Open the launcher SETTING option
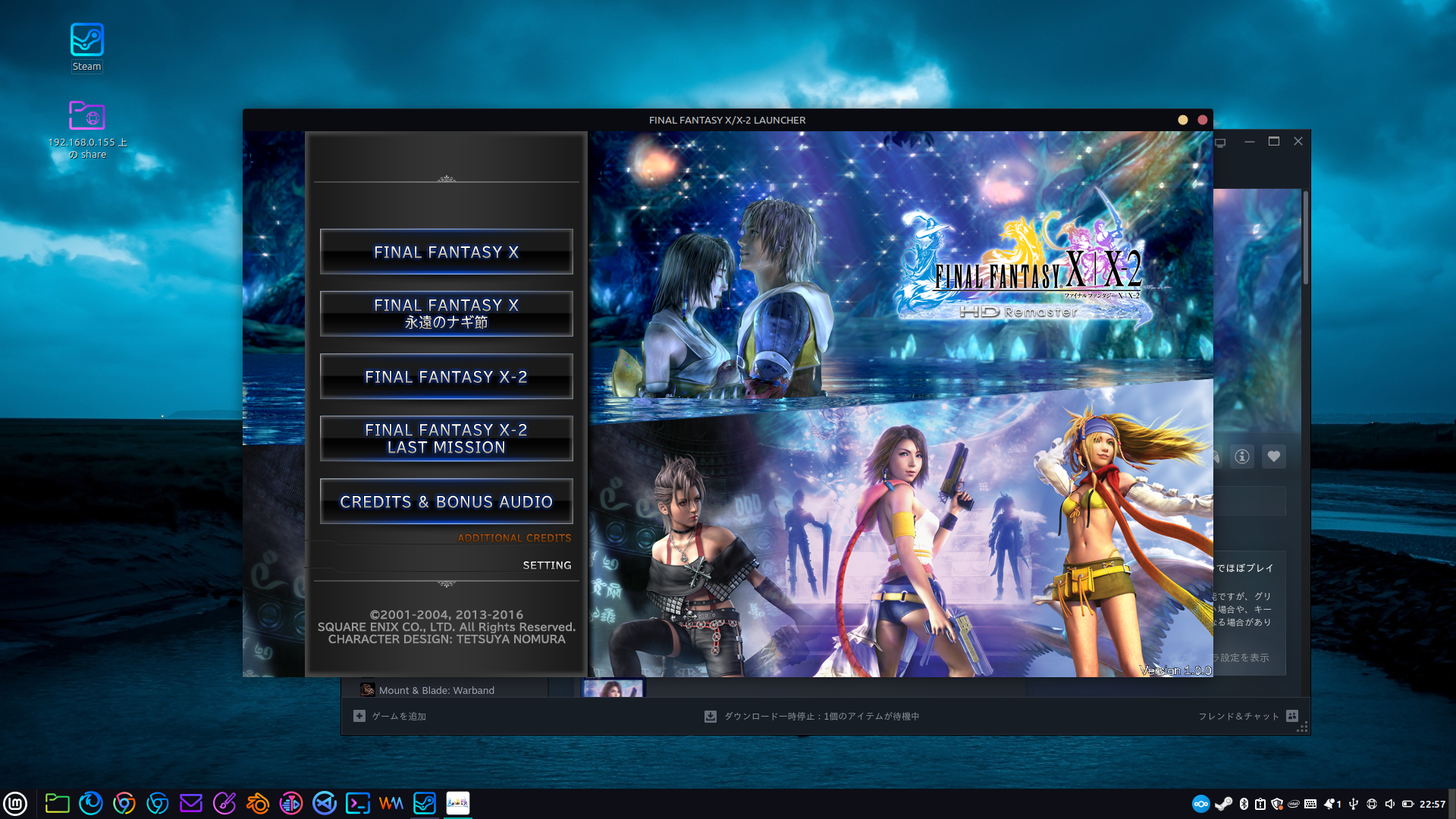Image resolution: width=1456 pixels, height=819 pixels. coord(547,565)
